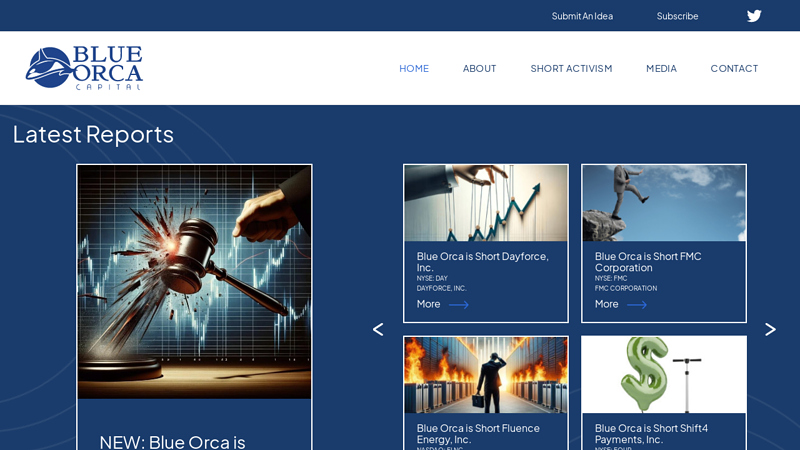
Task: Click the burning server room thumbnail
Action: (x=486, y=375)
